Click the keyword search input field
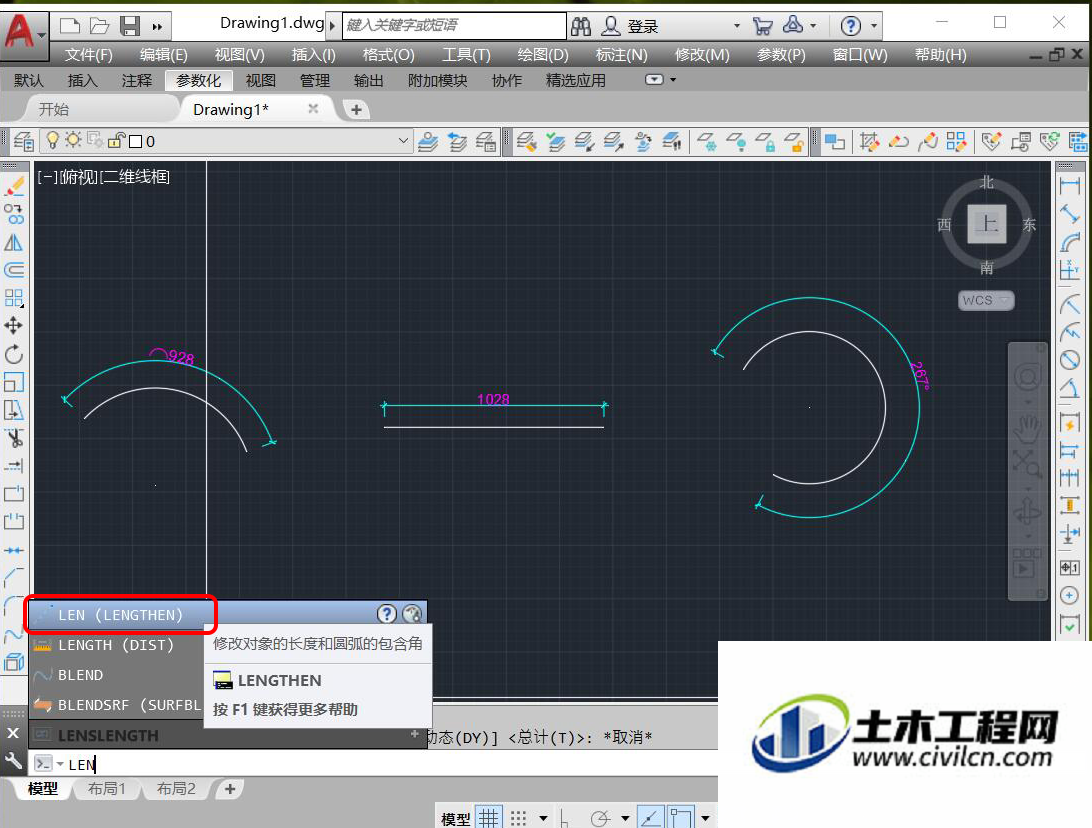This screenshot has width=1092, height=828. point(454,26)
